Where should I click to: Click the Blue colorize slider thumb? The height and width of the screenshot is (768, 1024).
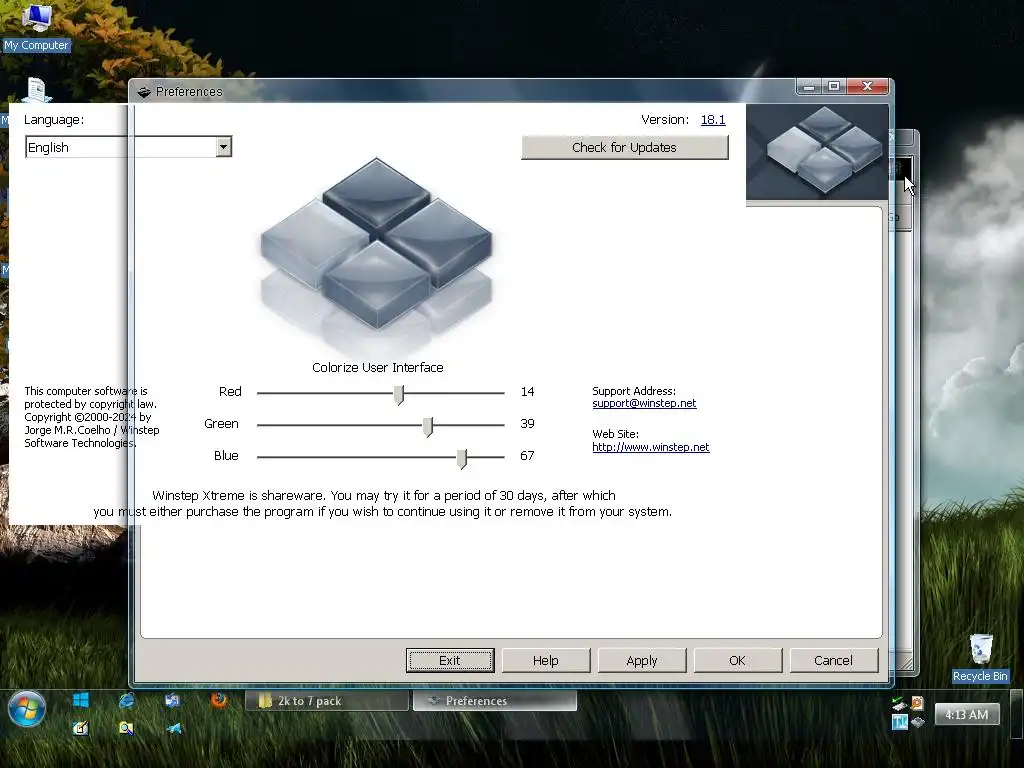click(x=461, y=458)
